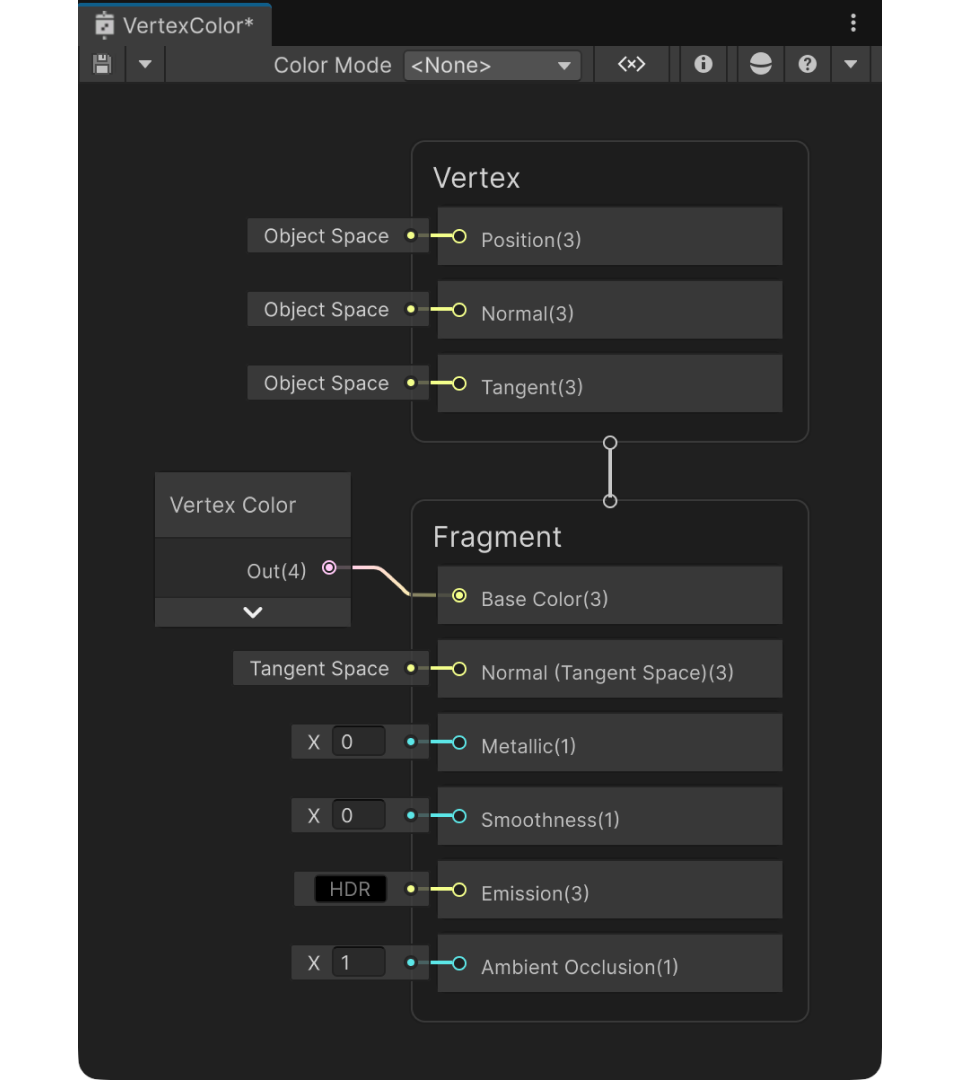Open the Color Mode dropdown
960x1080 pixels.
pos(492,65)
